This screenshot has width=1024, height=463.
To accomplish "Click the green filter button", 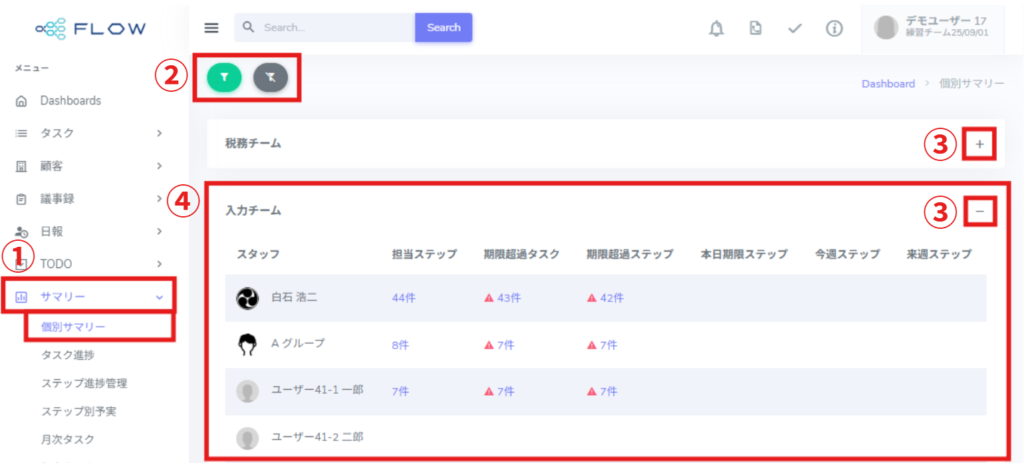I will 224,77.
